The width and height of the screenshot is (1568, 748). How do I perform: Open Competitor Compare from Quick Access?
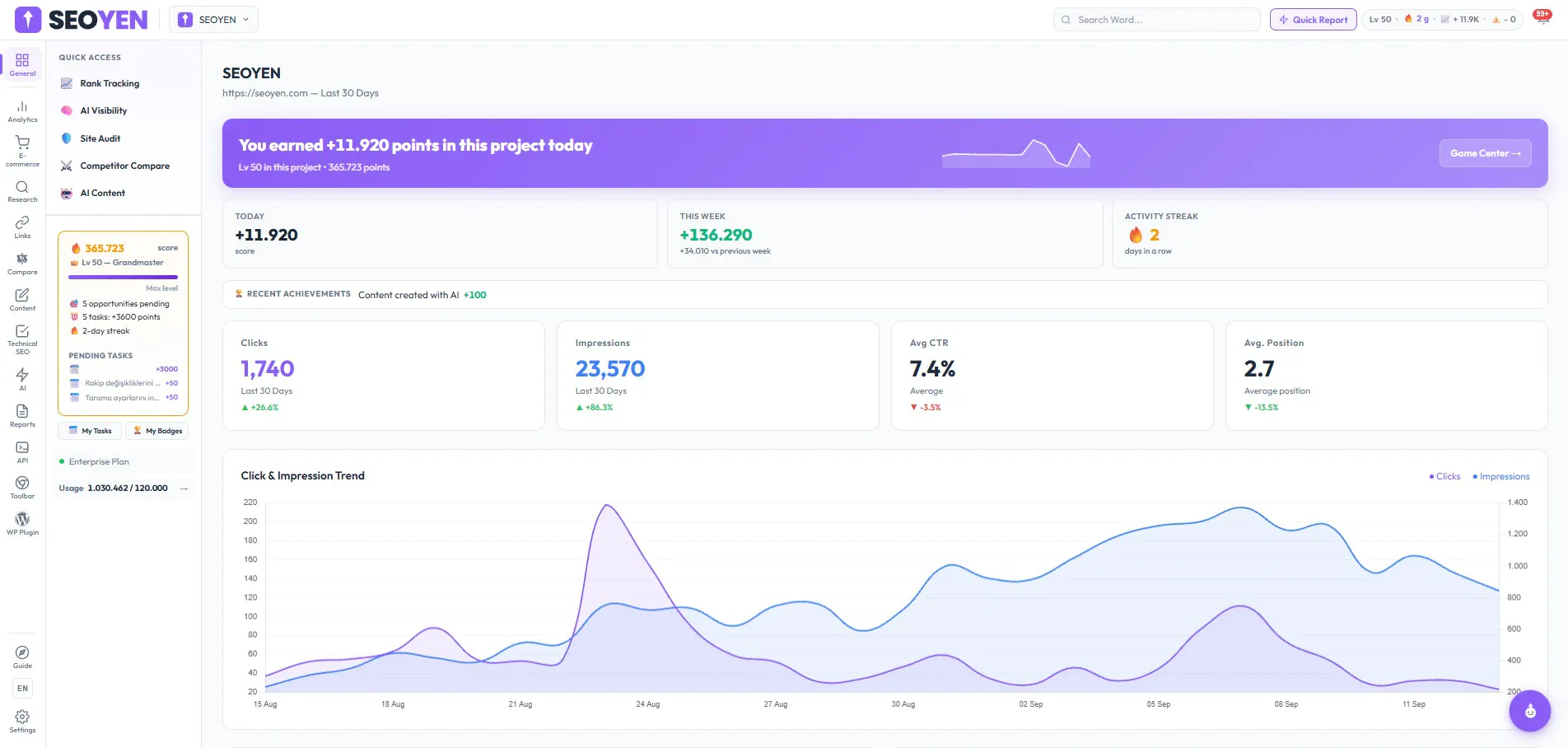point(125,166)
